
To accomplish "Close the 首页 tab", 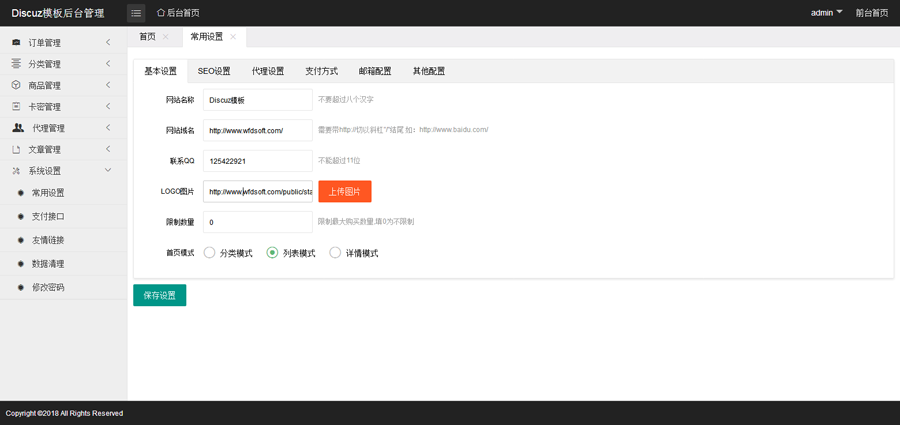I will pos(166,36).
